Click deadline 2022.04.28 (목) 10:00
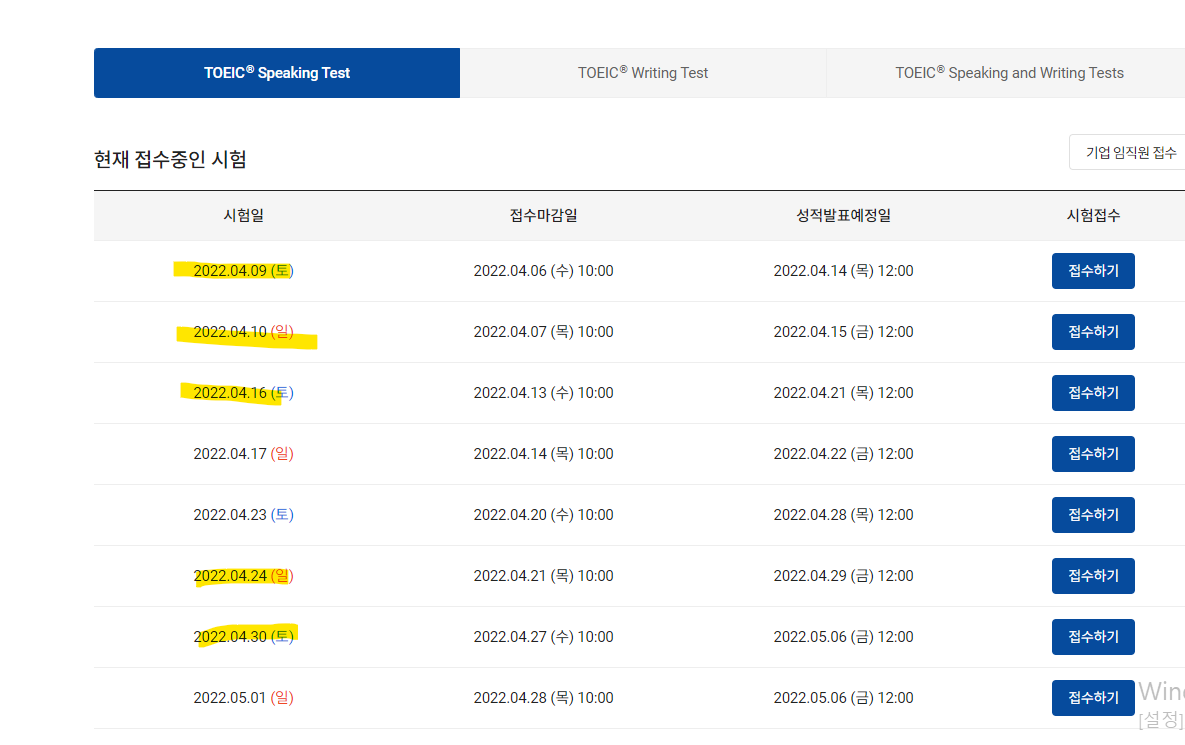The width and height of the screenshot is (1185, 745). (543, 698)
